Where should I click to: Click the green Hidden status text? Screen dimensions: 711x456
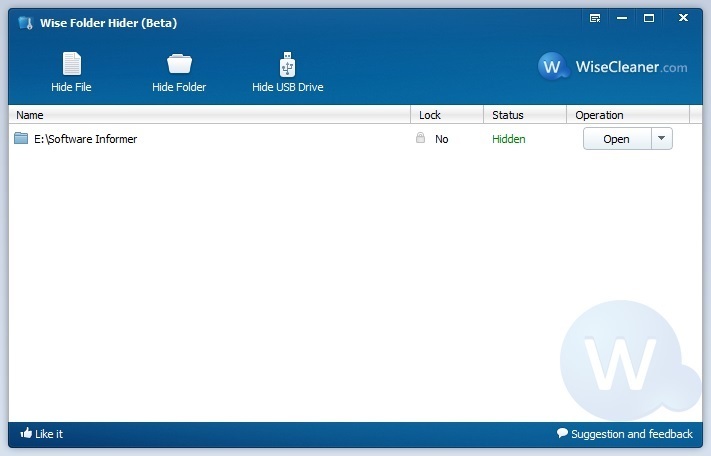pos(509,139)
